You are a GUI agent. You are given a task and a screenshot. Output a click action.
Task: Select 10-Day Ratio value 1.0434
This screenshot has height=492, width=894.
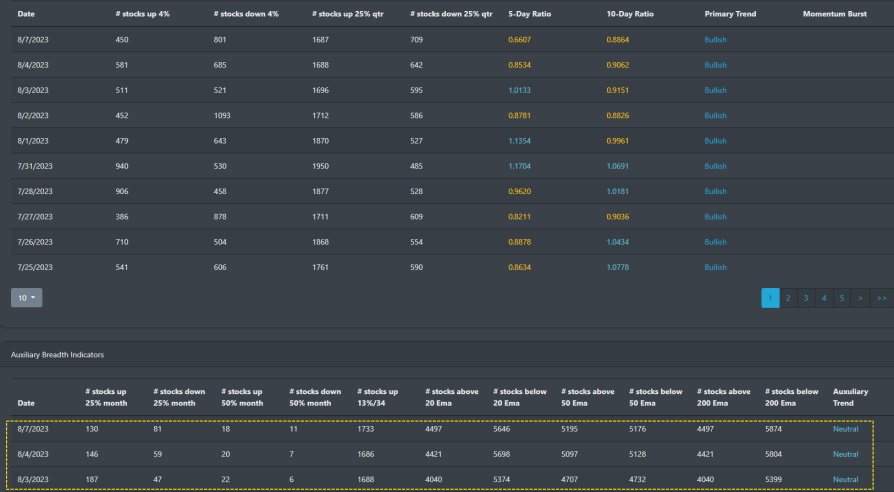coord(617,242)
